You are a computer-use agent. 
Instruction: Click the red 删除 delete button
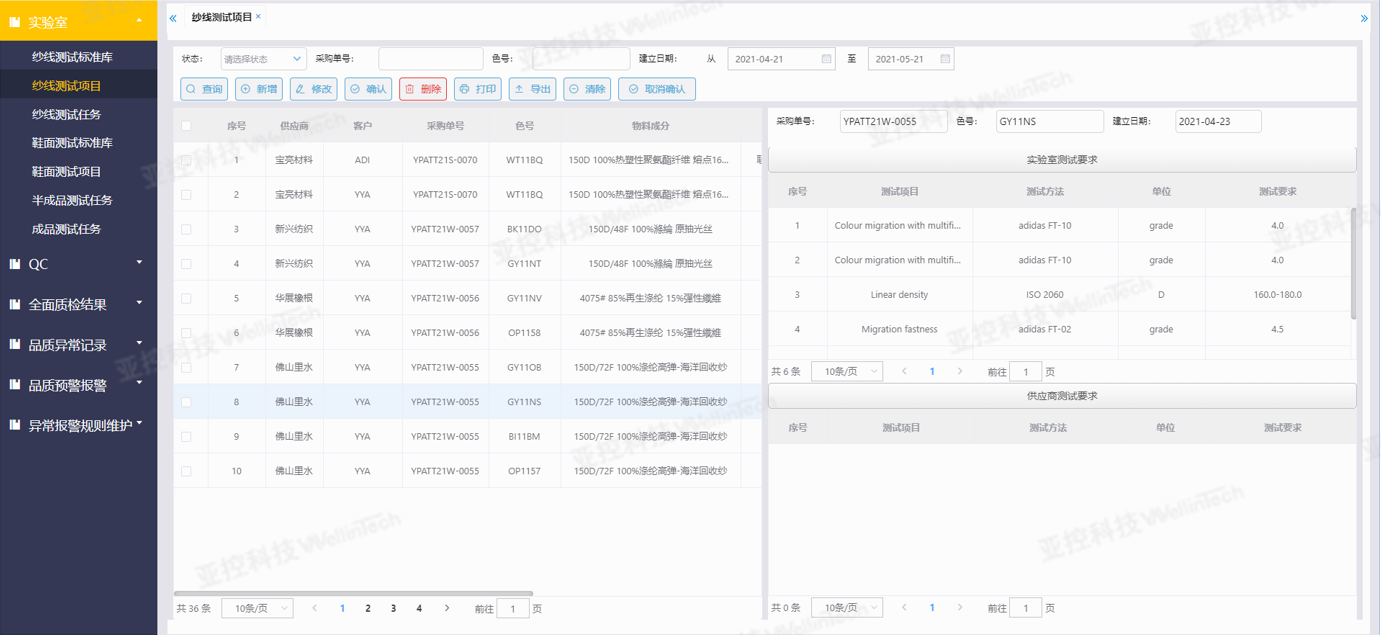point(423,89)
